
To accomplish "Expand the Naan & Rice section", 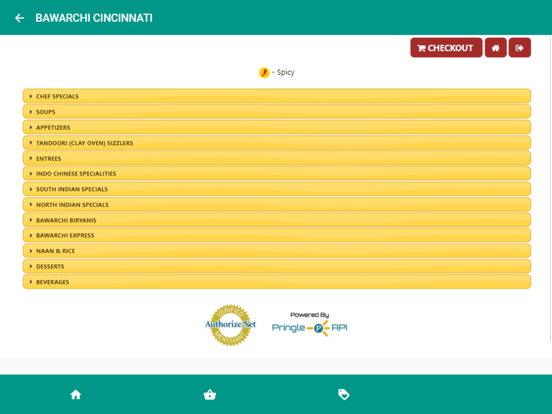I will coord(277,251).
